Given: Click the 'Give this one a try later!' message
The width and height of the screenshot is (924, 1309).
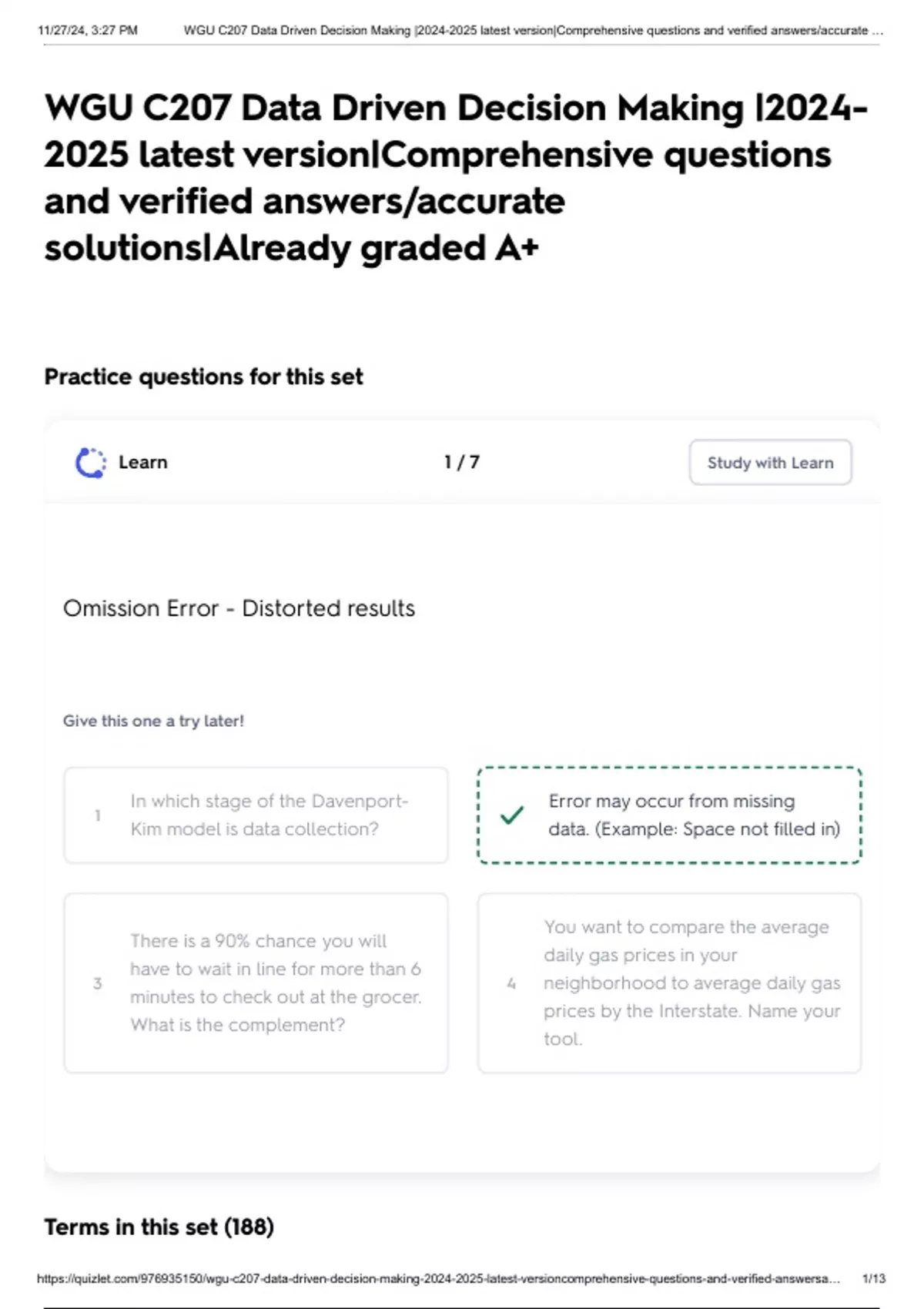Looking at the screenshot, I should pyautogui.click(x=153, y=721).
